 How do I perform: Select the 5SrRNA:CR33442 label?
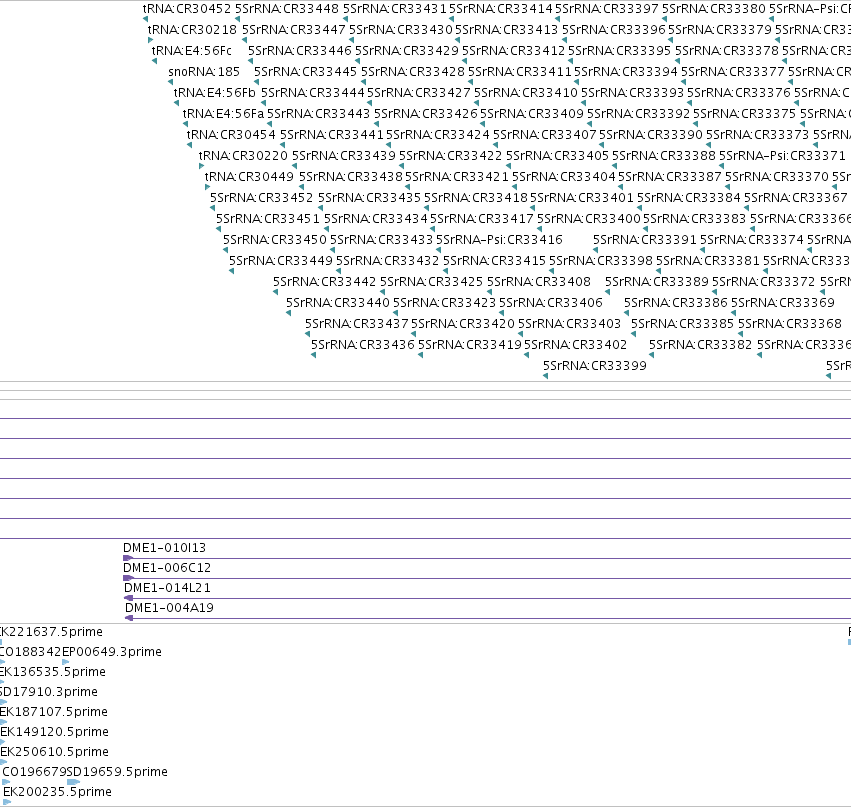click(x=324, y=282)
